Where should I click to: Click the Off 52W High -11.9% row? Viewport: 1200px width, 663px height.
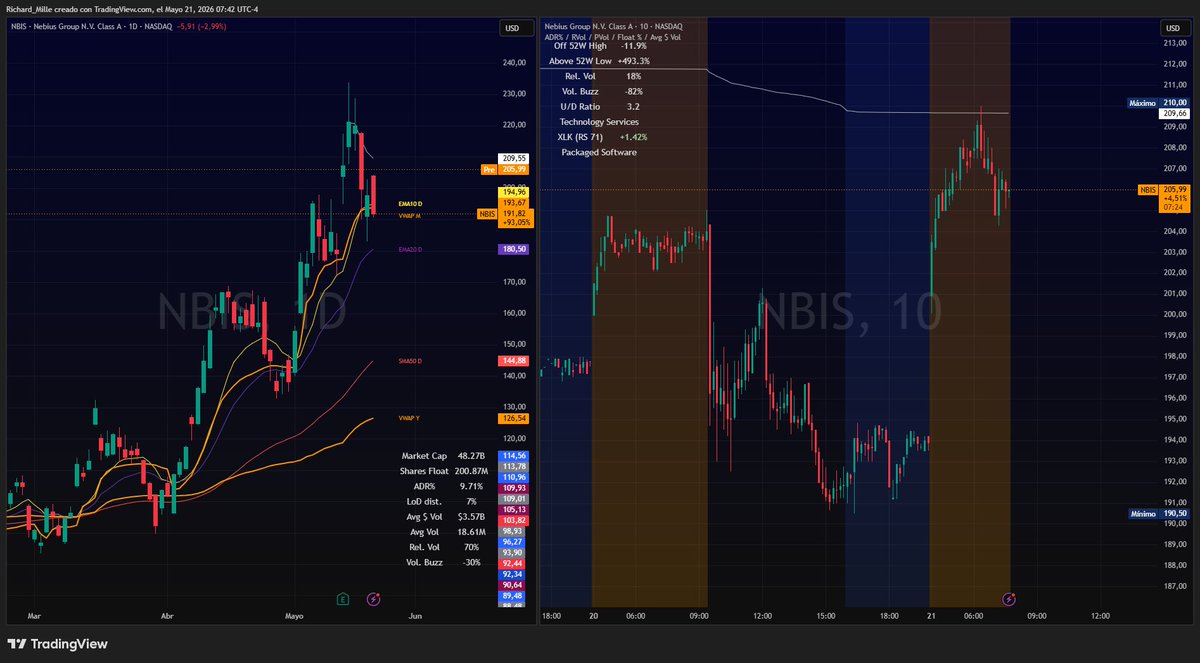click(600, 46)
